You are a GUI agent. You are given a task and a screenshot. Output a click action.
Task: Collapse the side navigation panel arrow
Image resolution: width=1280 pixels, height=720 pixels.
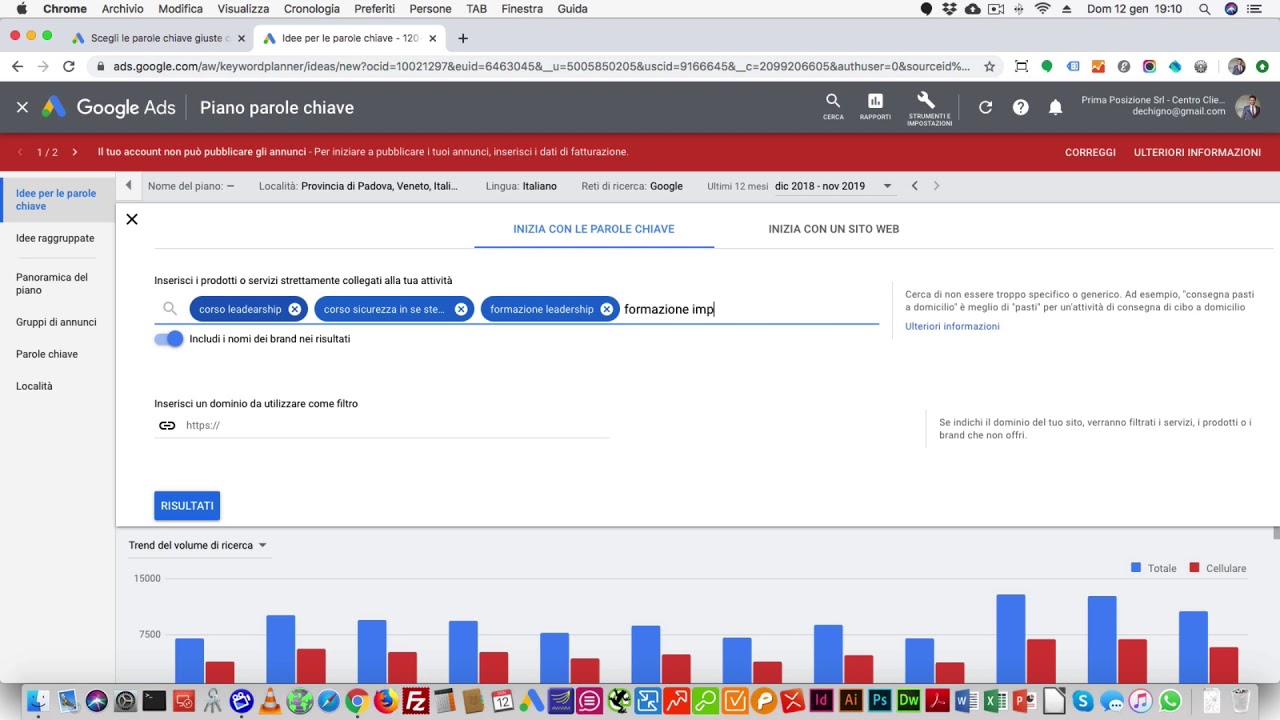pyautogui.click(x=128, y=186)
